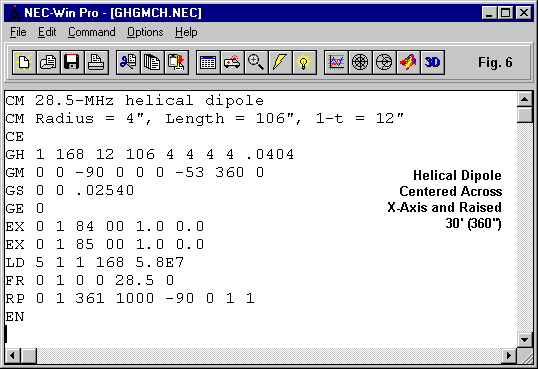Click the horizontal scrollbar right arrow
The height and width of the screenshot is (369, 538).
click(509, 355)
